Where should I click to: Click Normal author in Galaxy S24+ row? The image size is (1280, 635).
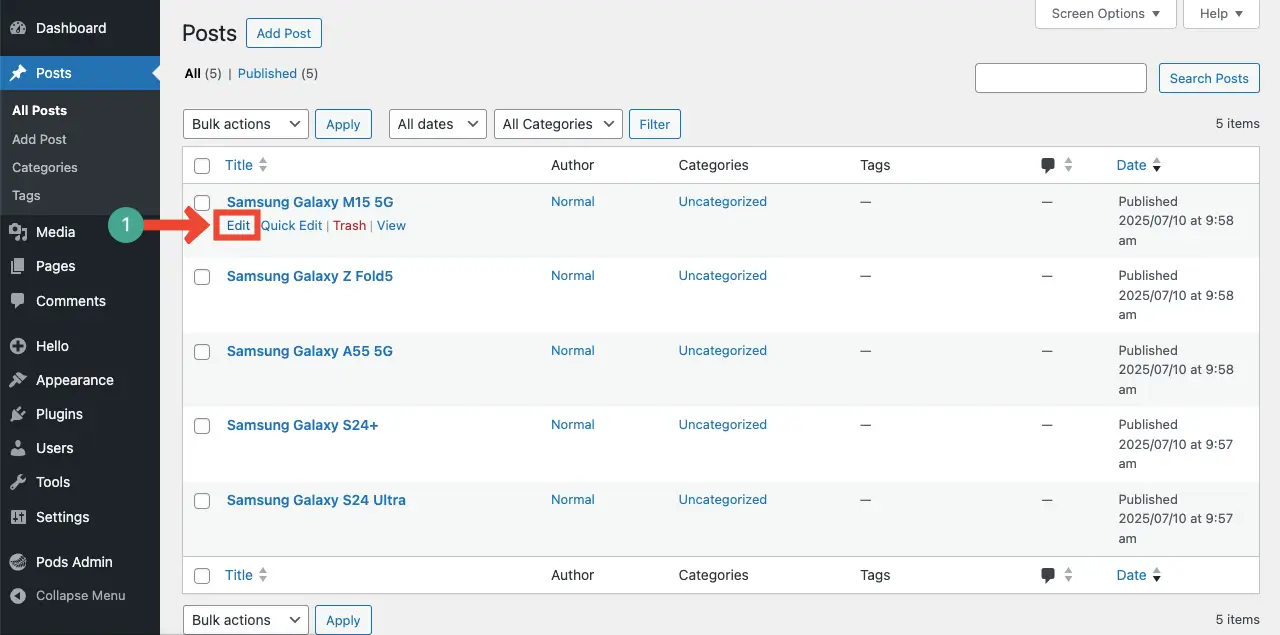[573, 424]
